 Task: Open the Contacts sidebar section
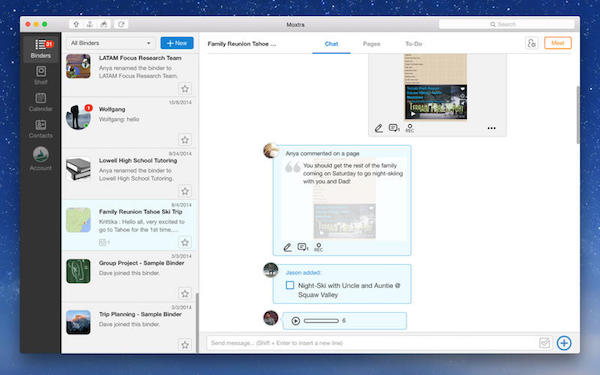[41, 129]
